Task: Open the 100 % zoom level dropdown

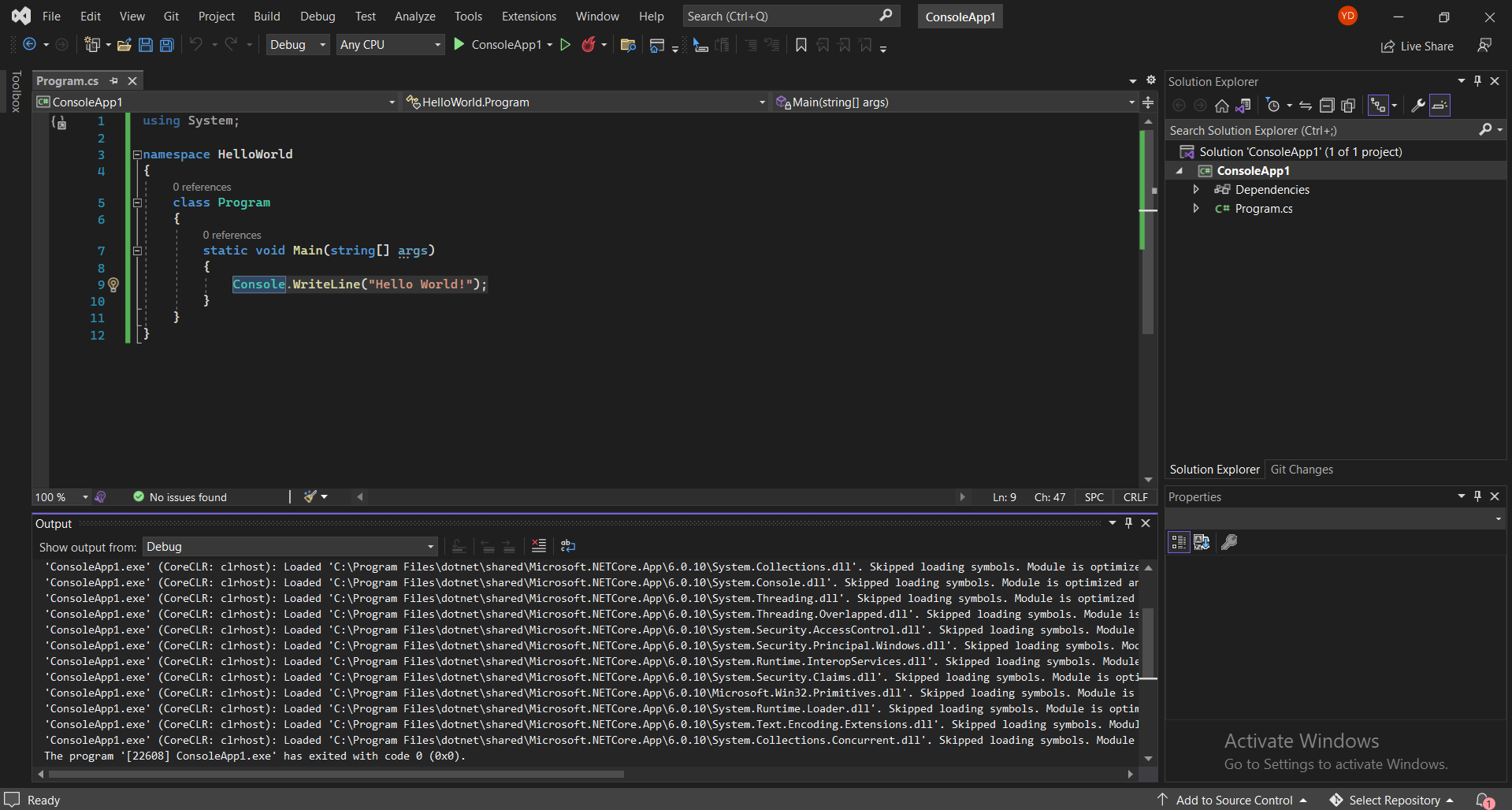Action: click(61, 497)
